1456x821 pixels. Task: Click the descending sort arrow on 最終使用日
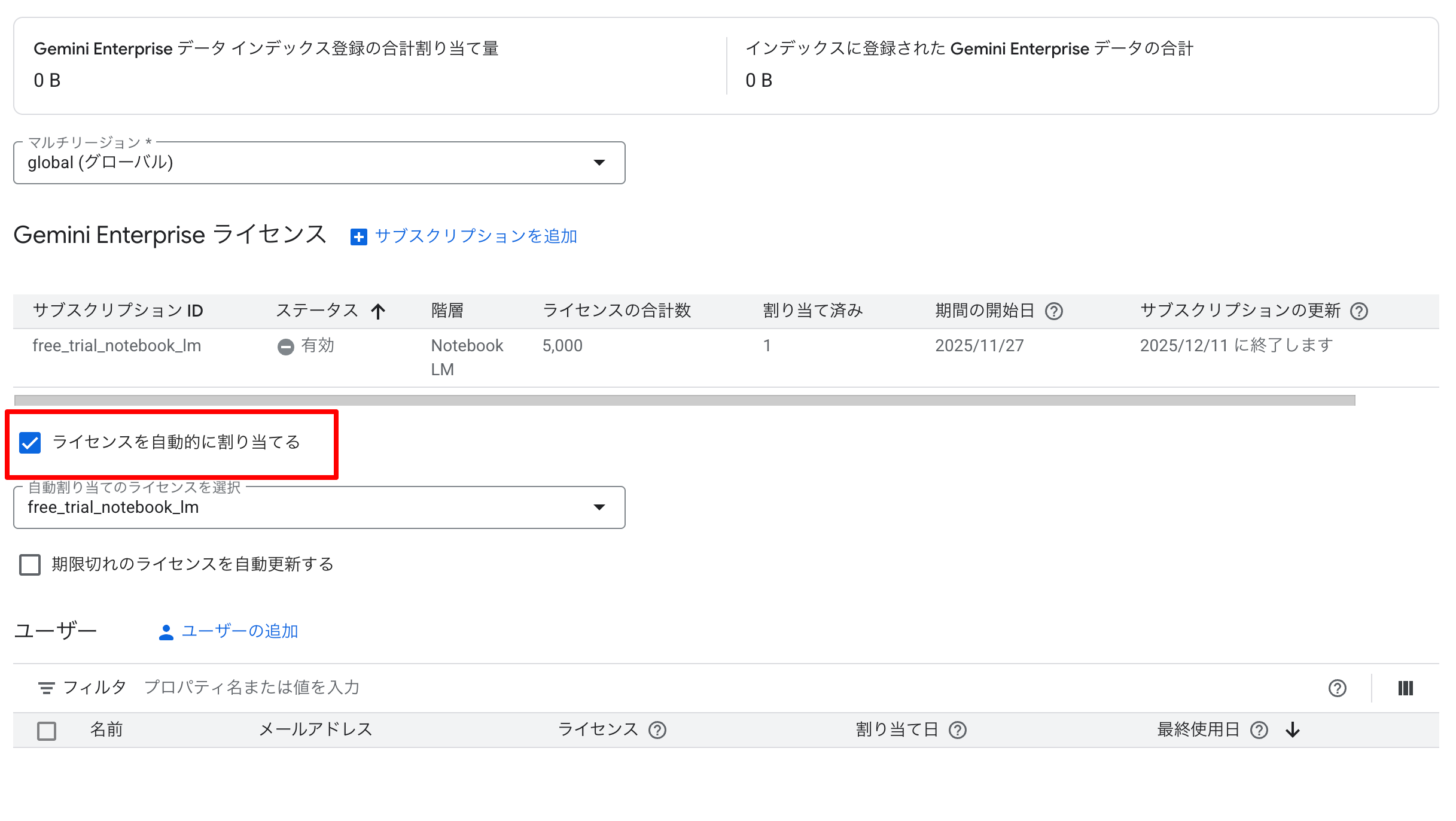click(x=1293, y=729)
